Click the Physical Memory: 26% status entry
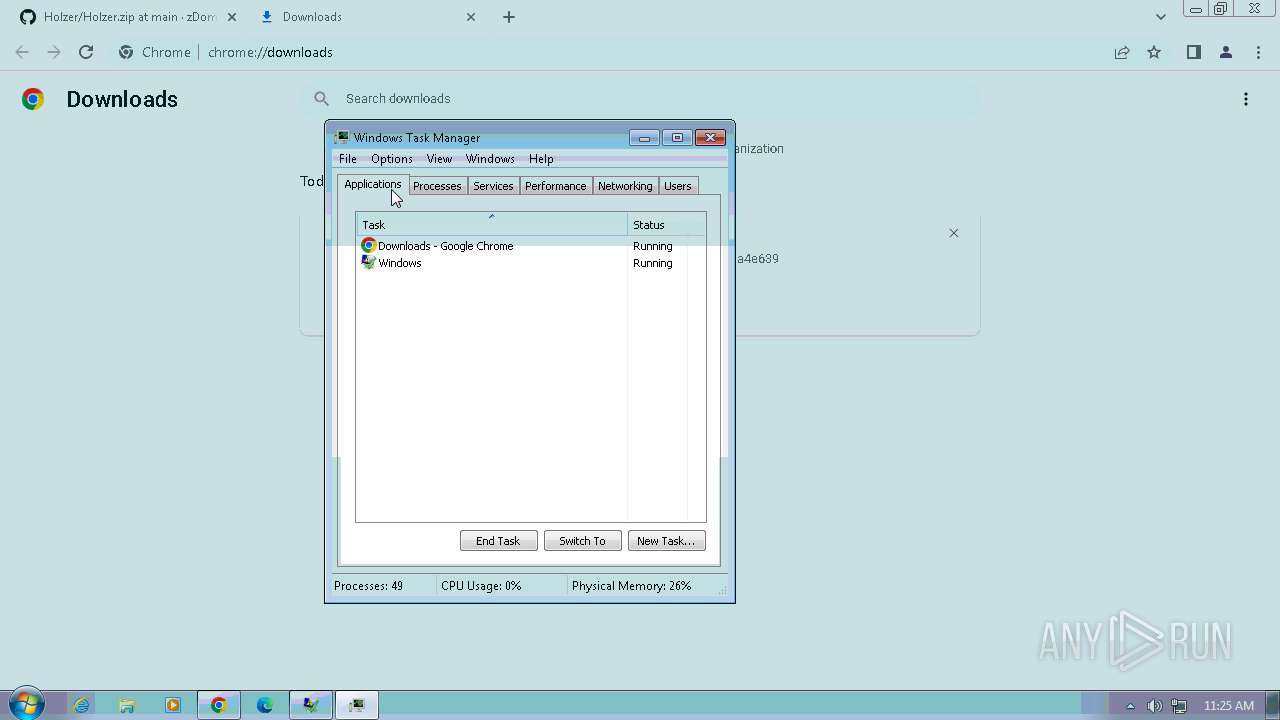This screenshot has width=1280, height=720. 632,586
